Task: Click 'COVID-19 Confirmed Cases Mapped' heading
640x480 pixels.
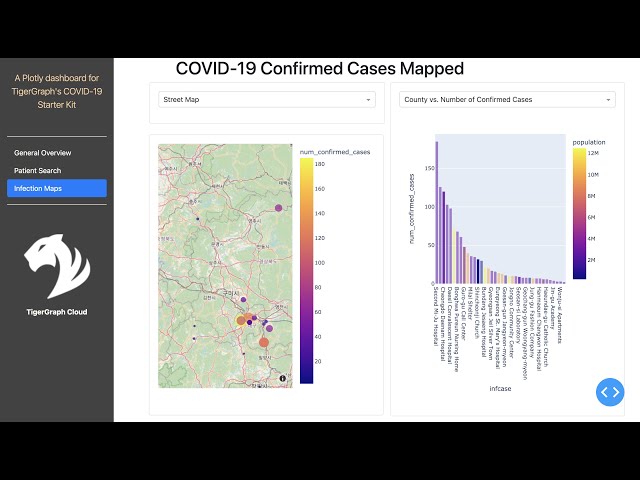Action: [x=320, y=69]
